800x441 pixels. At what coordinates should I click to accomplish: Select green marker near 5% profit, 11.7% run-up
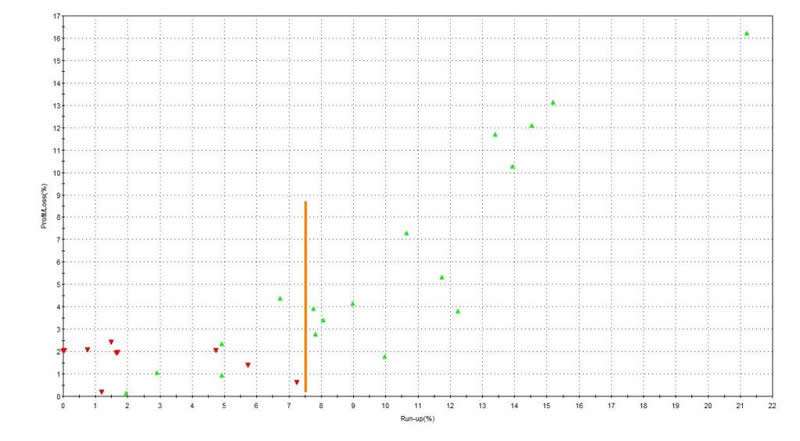point(441,278)
